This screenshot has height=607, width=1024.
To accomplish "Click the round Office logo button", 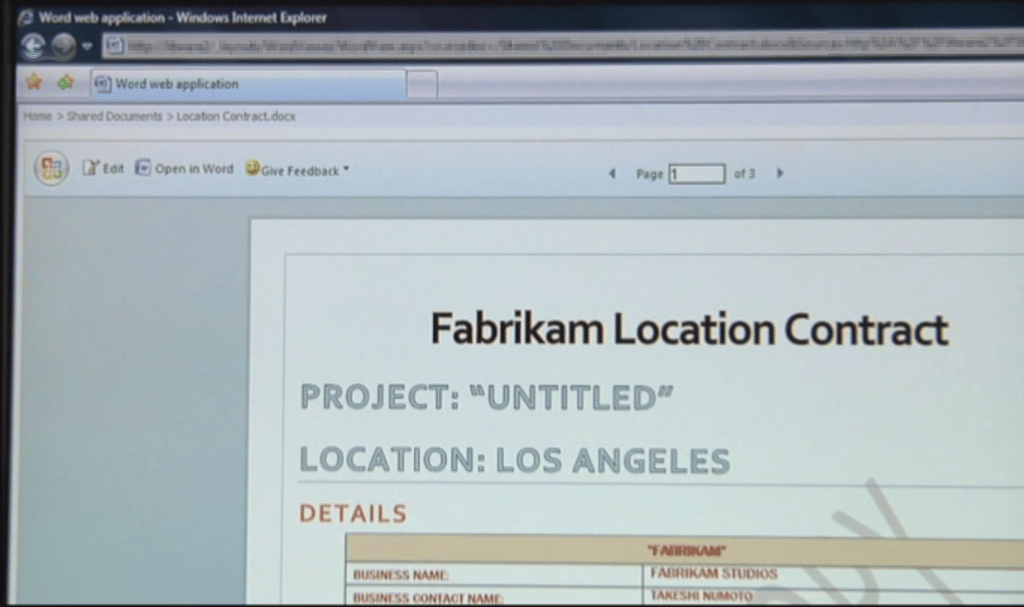I will click(52, 169).
